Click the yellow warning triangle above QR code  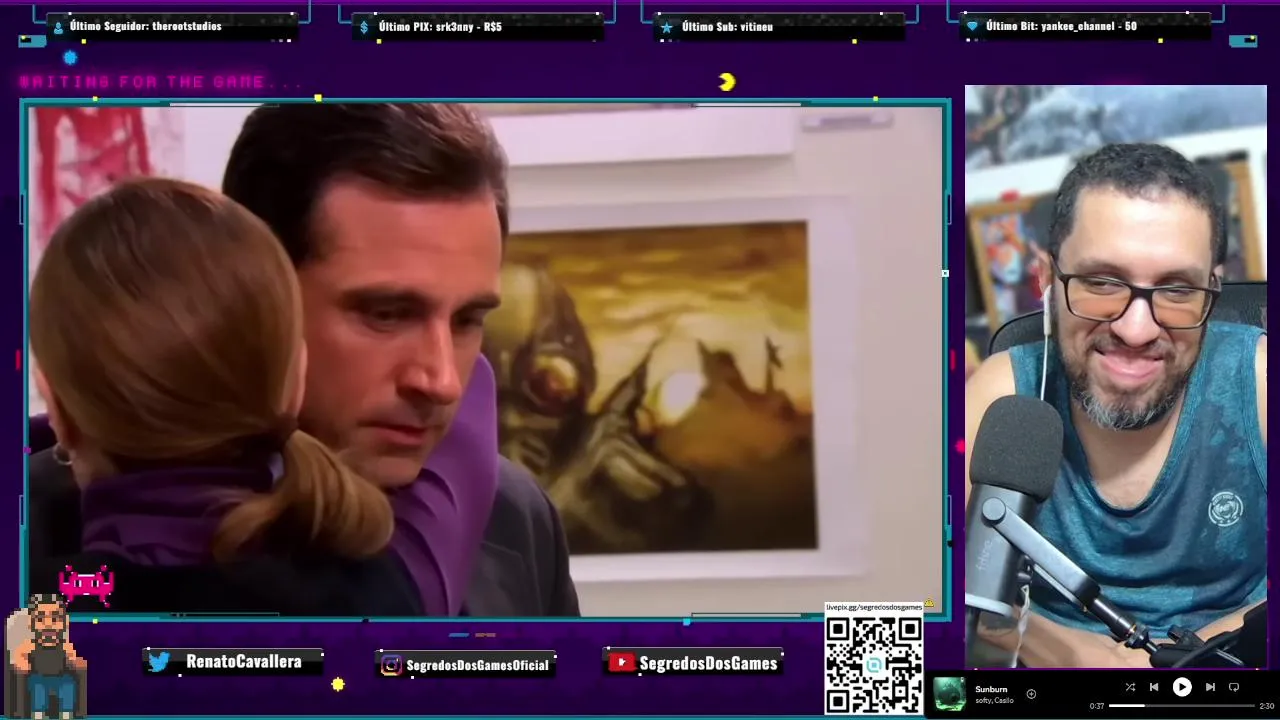tap(929, 603)
